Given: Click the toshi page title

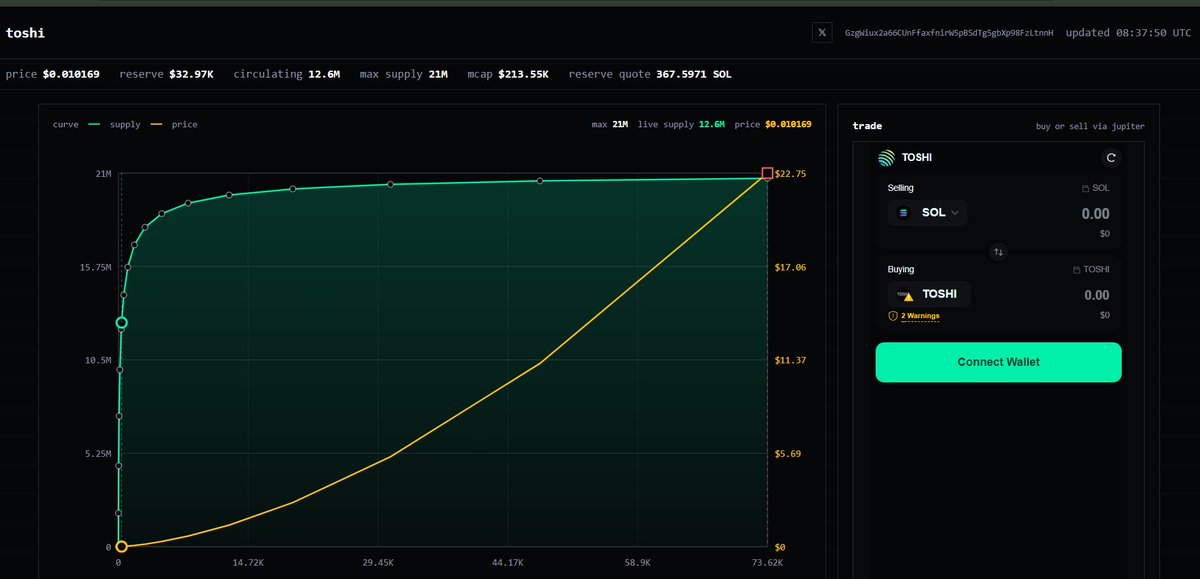Looking at the screenshot, I should 25,33.
